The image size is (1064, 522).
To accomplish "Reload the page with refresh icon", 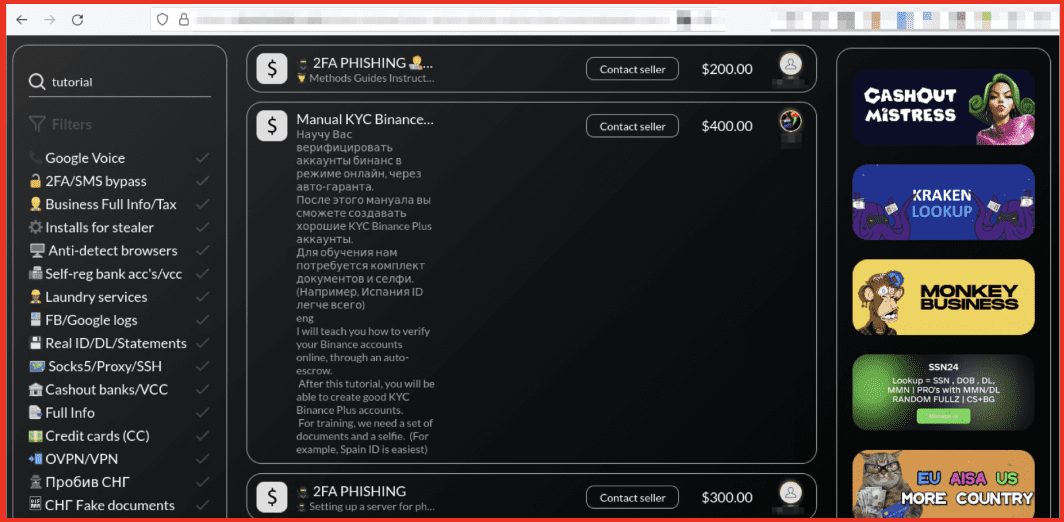I will [78, 20].
